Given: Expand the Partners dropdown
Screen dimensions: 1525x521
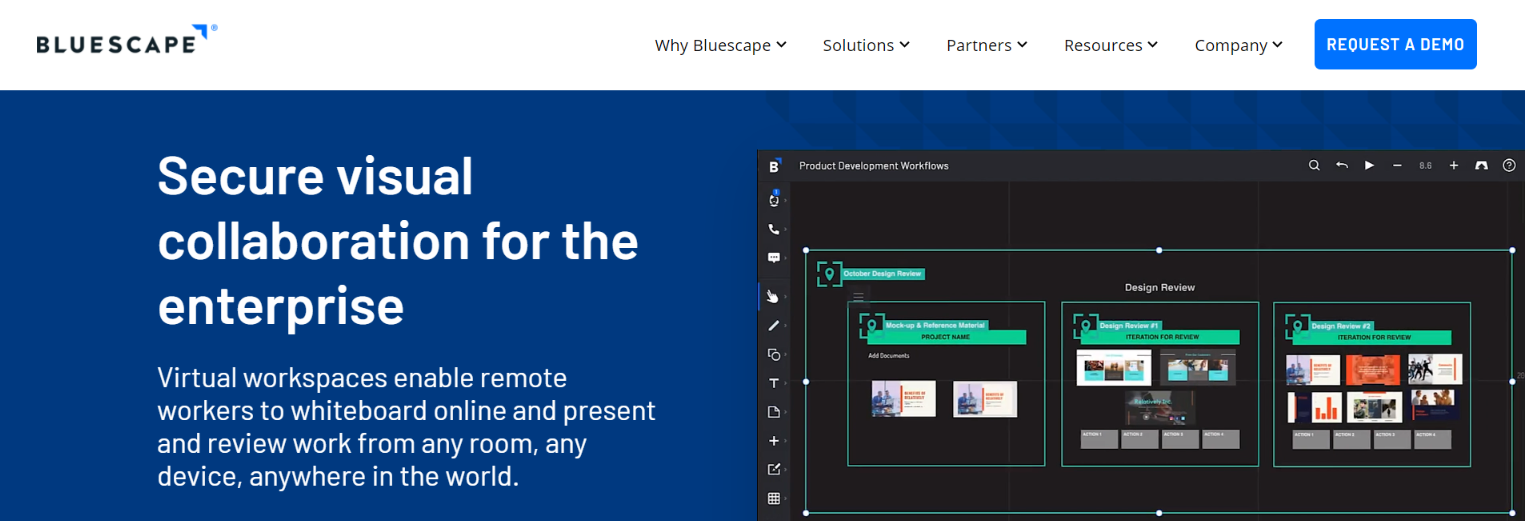Looking at the screenshot, I should [987, 45].
